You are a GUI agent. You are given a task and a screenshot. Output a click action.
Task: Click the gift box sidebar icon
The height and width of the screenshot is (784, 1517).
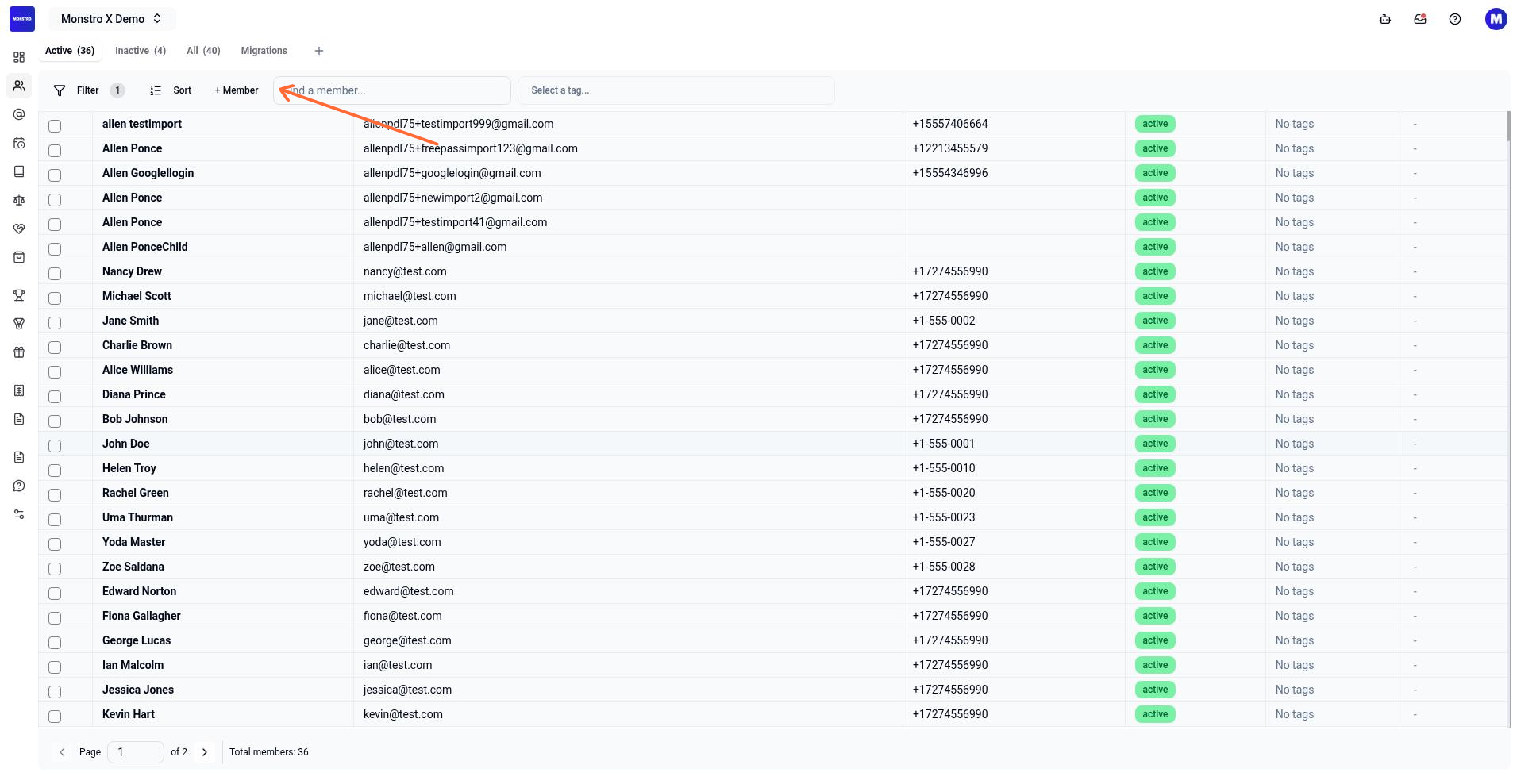[x=19, y=352]
